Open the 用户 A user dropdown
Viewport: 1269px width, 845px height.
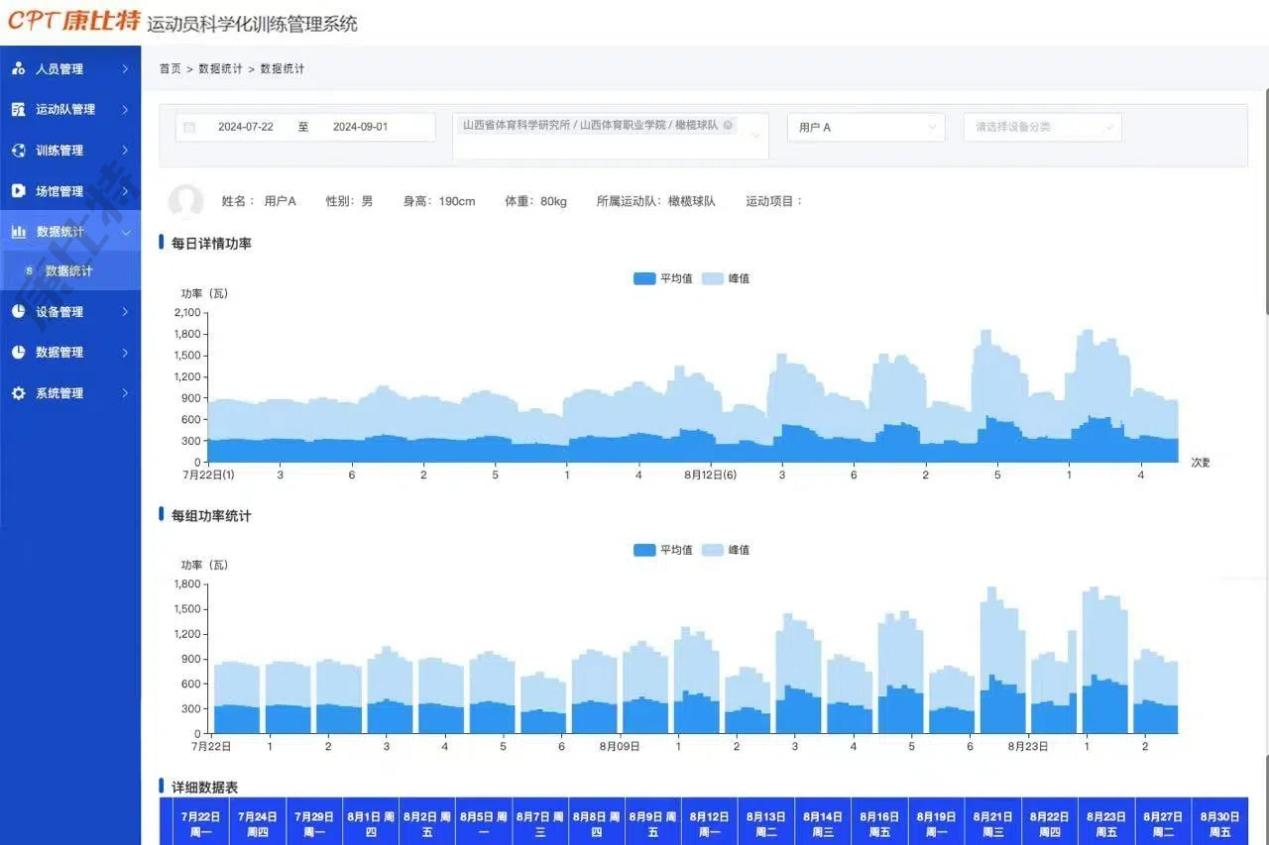tap(865, 128)
